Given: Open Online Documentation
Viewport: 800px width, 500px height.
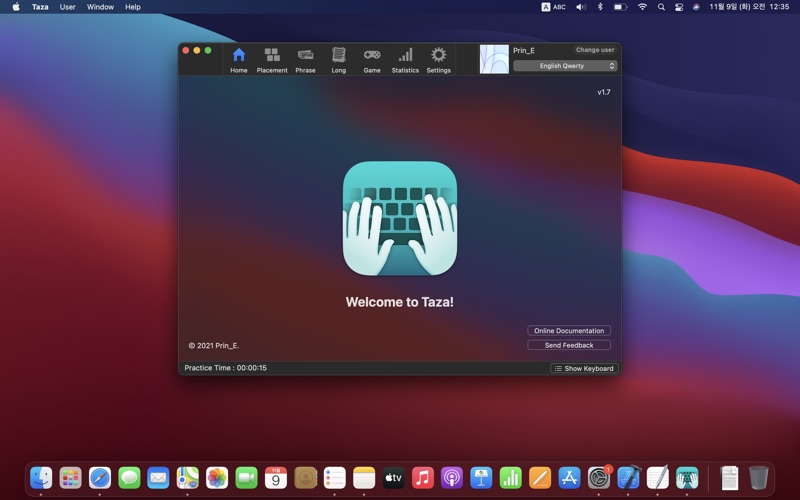Looking at the screenshot, I should tap(569, 331).
